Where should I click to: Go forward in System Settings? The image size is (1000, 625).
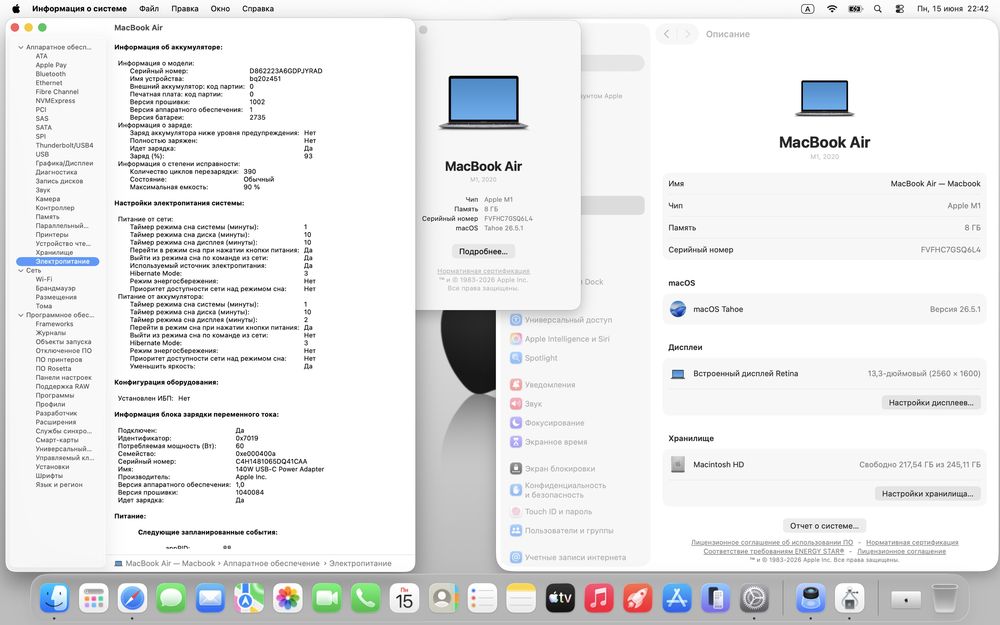tap(687, 34)
